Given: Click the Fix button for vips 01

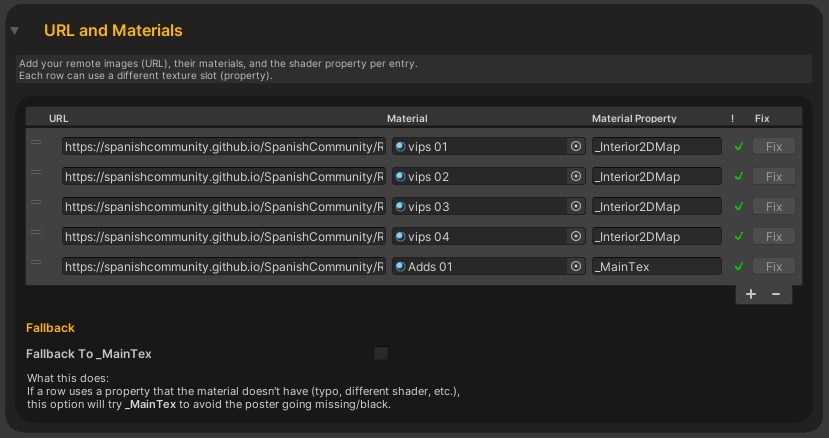Looking at the screenshot, I should tap(773, 146).
